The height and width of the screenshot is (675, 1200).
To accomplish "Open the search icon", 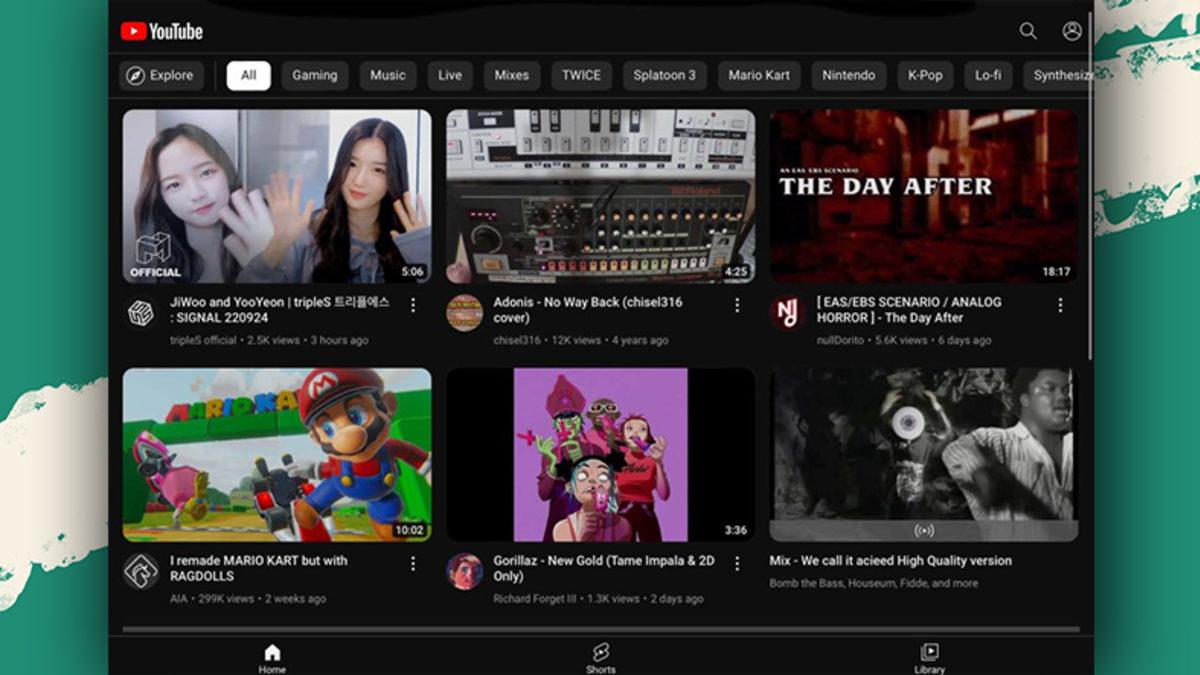I will click(1027, 32).
